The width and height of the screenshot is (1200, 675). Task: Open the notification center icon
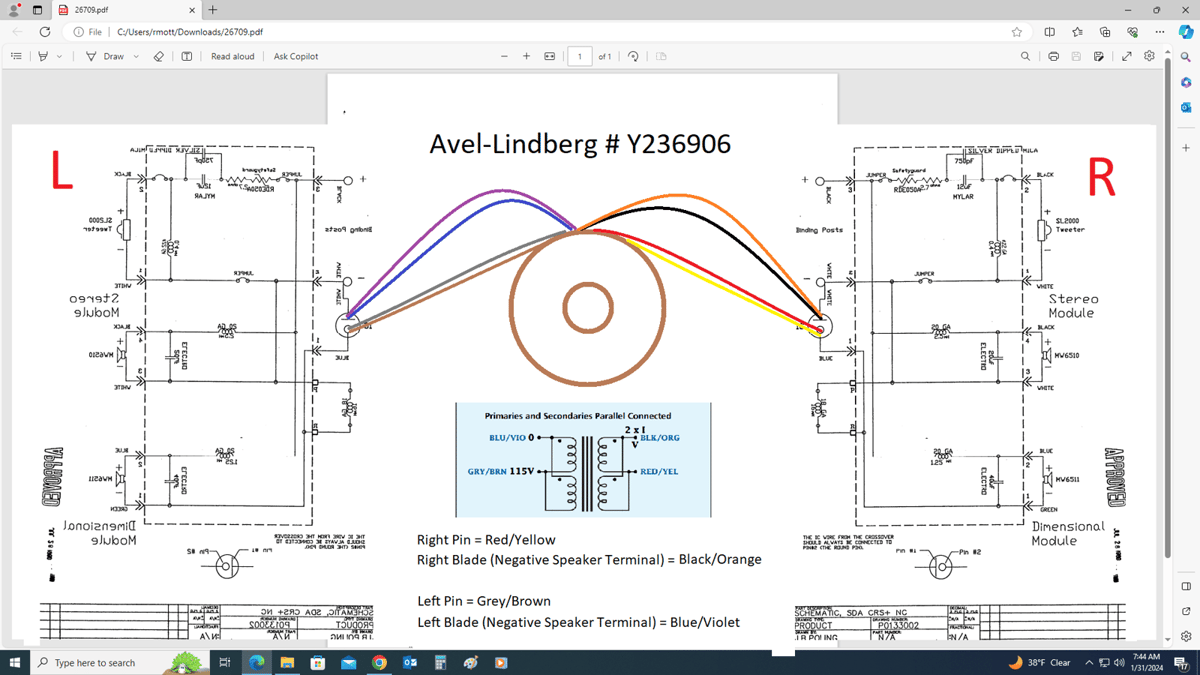(1184, 663)
